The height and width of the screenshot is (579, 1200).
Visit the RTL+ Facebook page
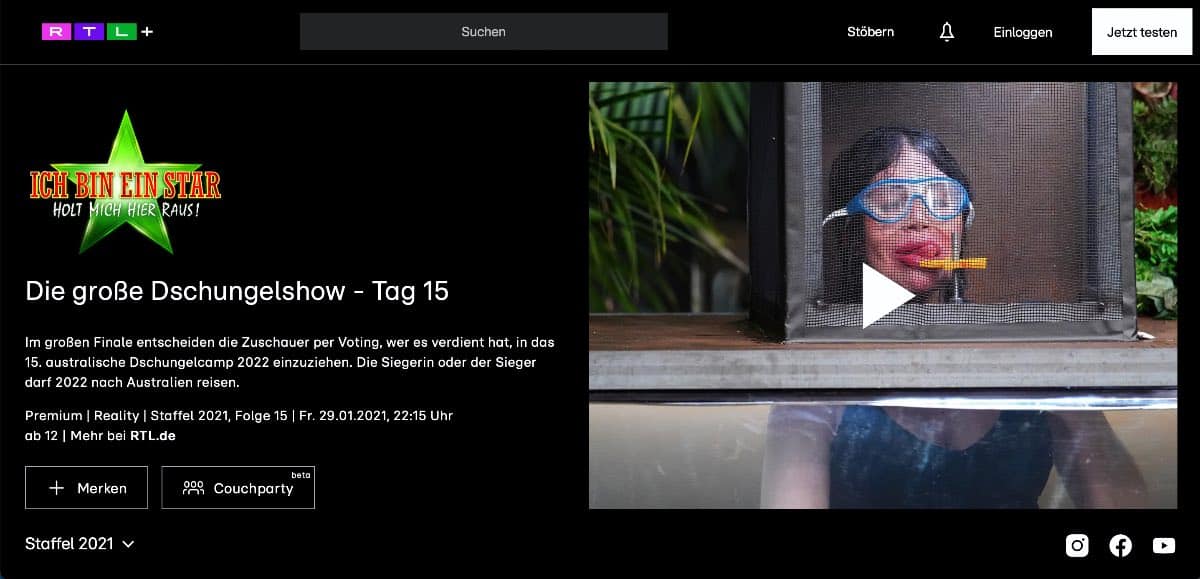(1121, 545)
